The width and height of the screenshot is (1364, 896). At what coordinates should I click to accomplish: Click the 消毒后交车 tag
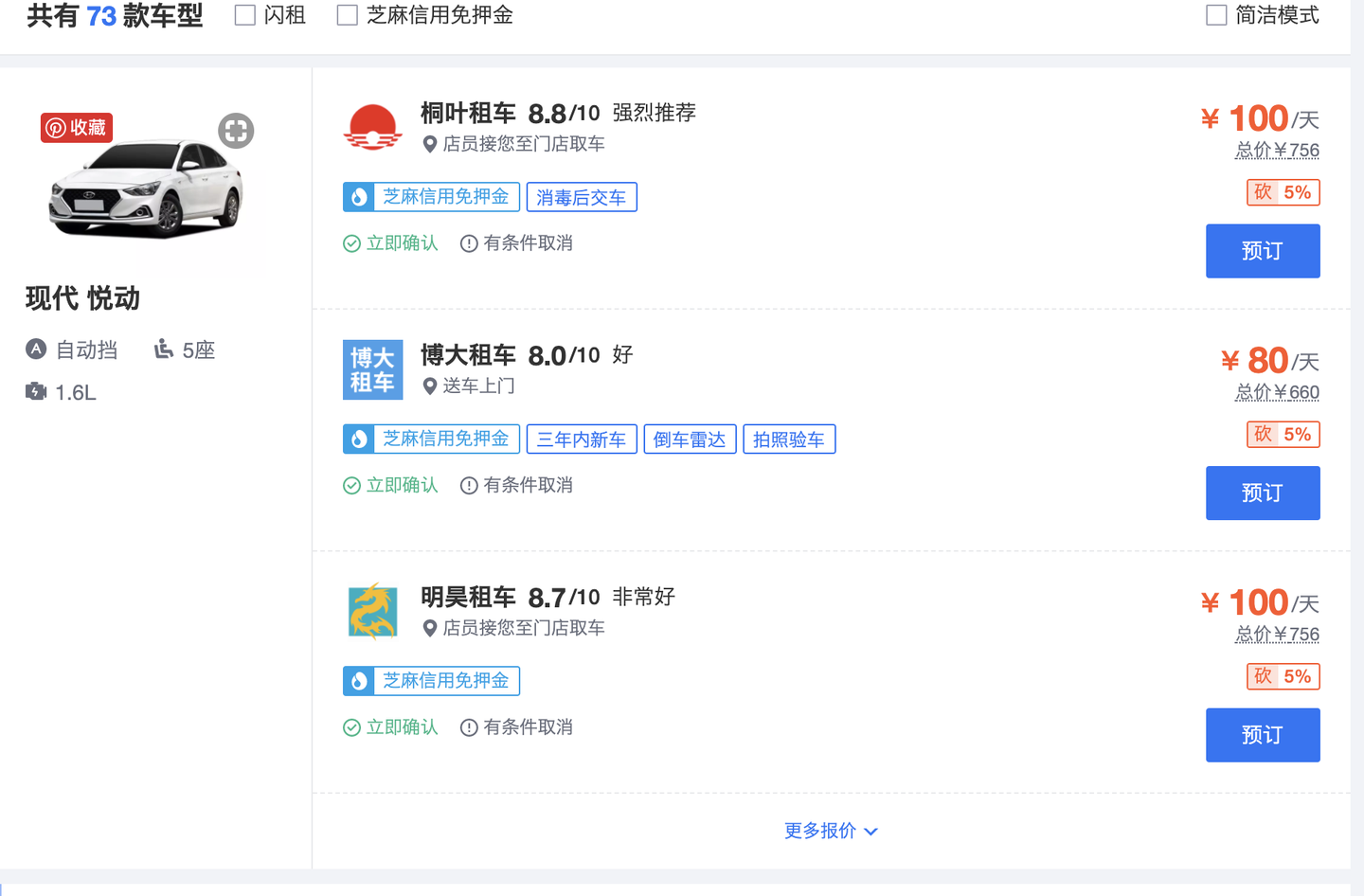click(x=582, y=197)
